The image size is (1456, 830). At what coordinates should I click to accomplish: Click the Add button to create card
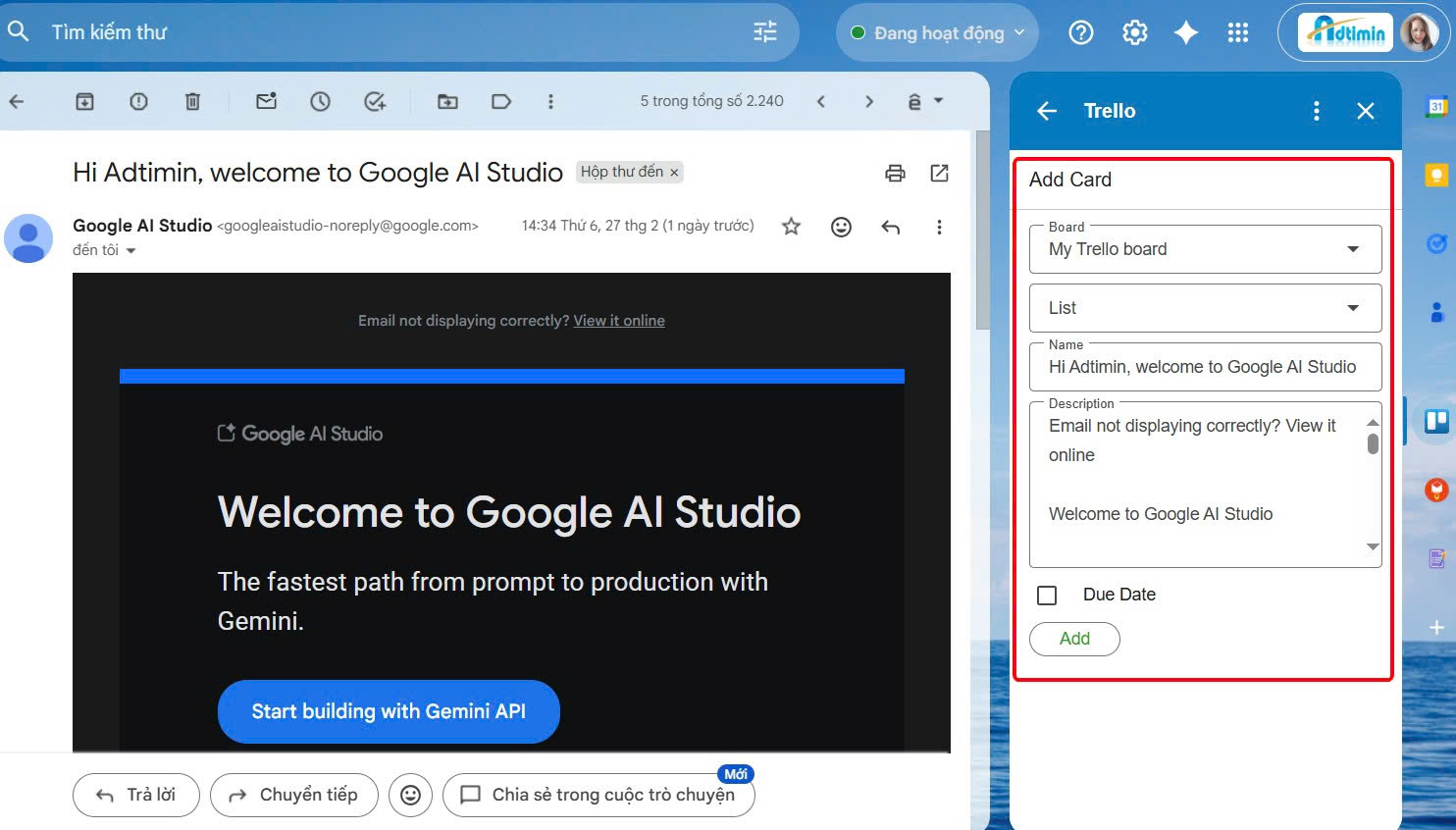tap(1074, 639)
